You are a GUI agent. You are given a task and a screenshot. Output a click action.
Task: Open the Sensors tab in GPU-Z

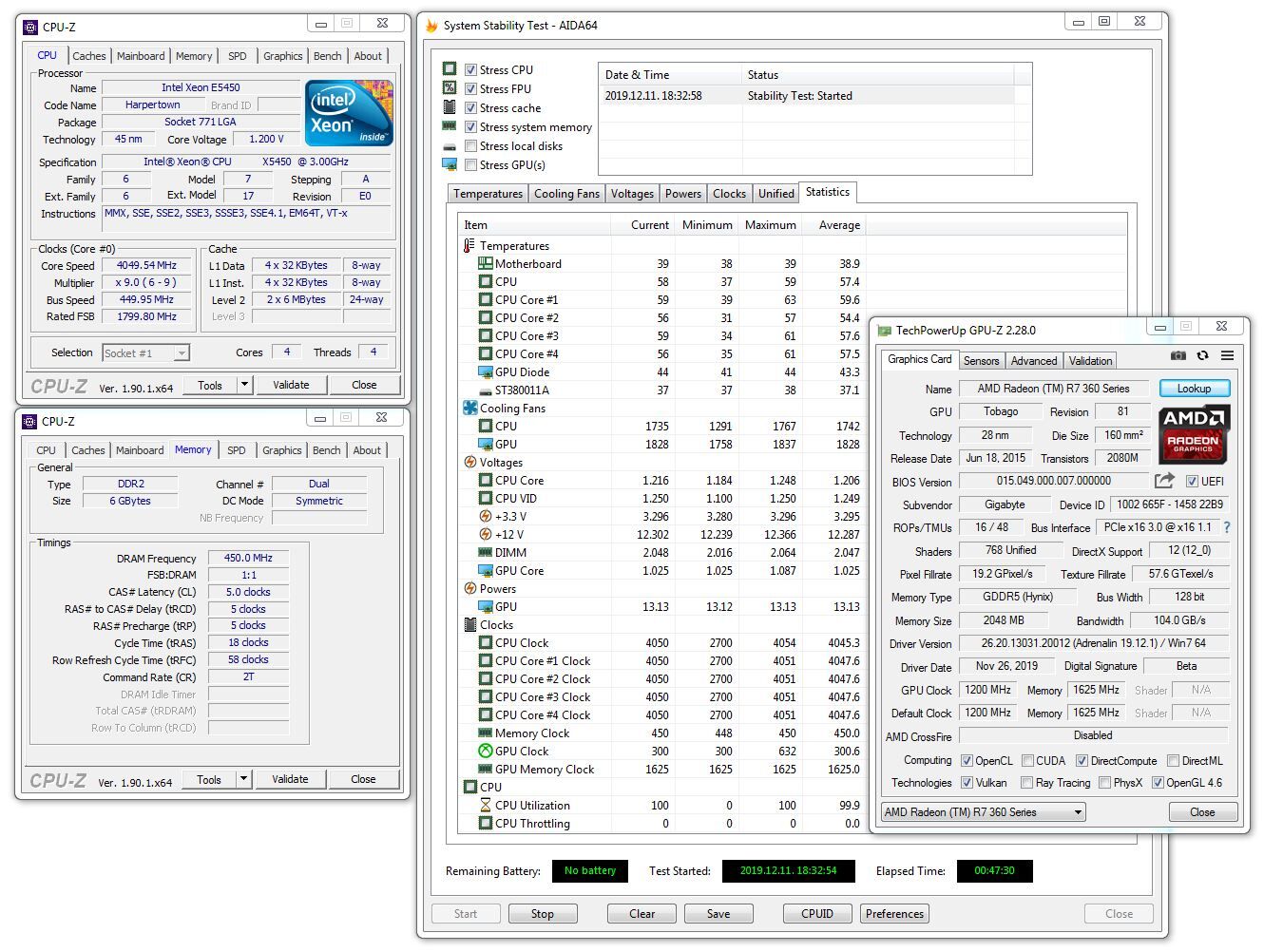click(981, 361)
